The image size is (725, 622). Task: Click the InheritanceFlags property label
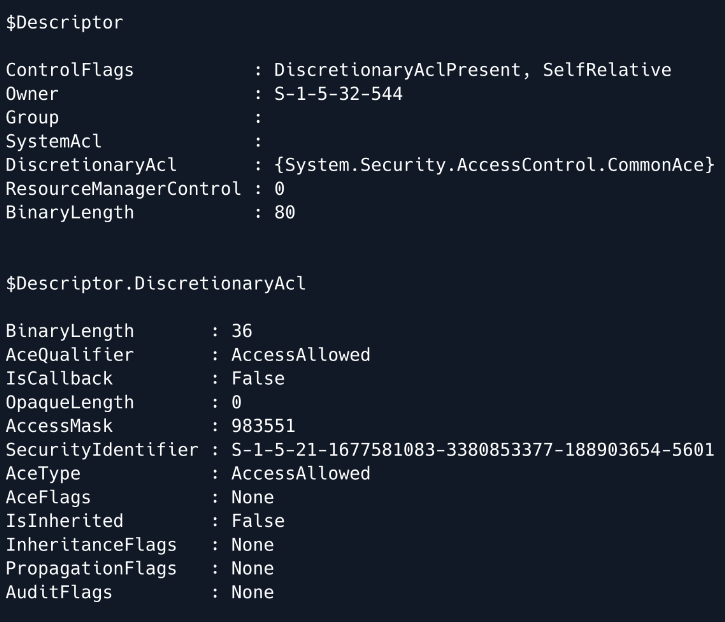click(x=91, y=545)
